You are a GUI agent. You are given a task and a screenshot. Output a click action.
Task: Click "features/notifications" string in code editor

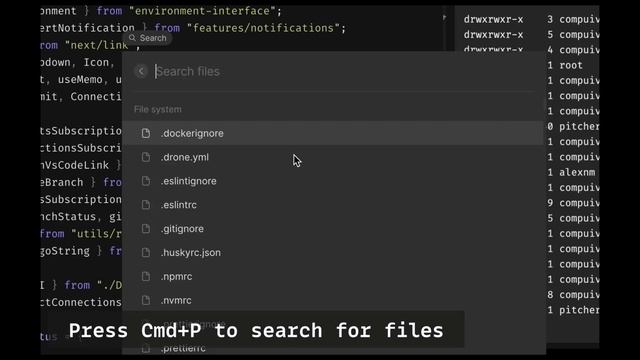coord(263,28)
